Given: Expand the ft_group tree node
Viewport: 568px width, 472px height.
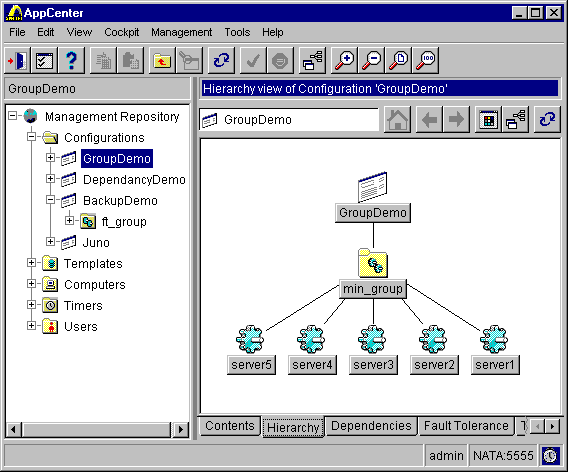Looking at the screenshot, I should (70, 220).
